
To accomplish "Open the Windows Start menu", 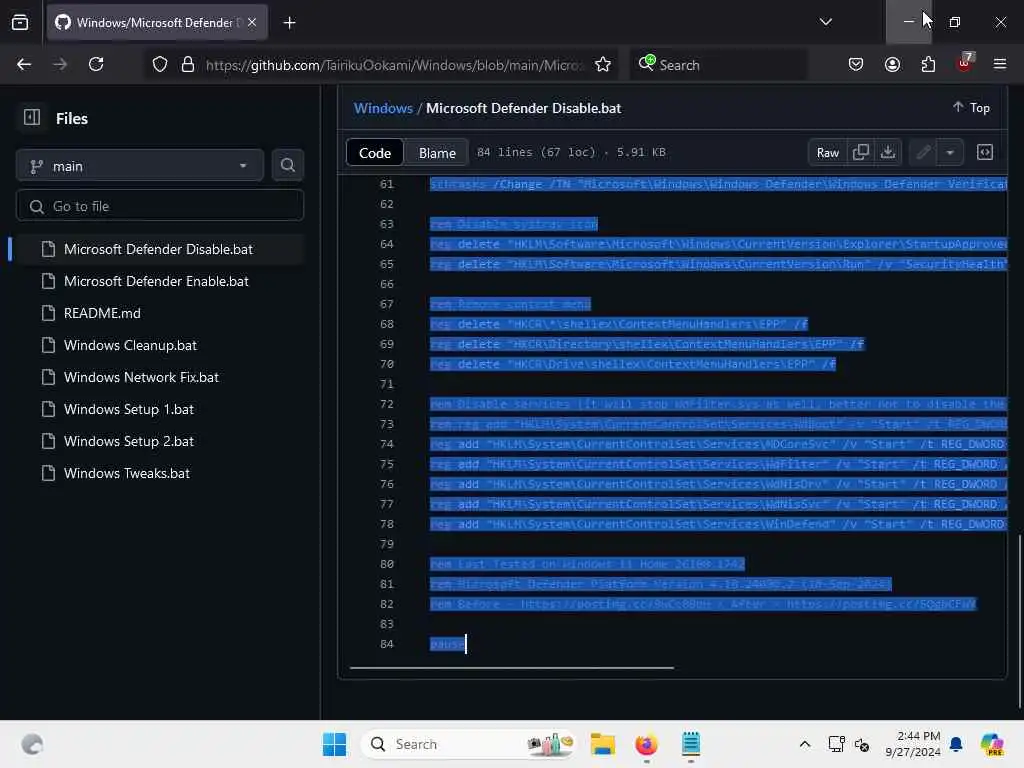I will (334, 744).
